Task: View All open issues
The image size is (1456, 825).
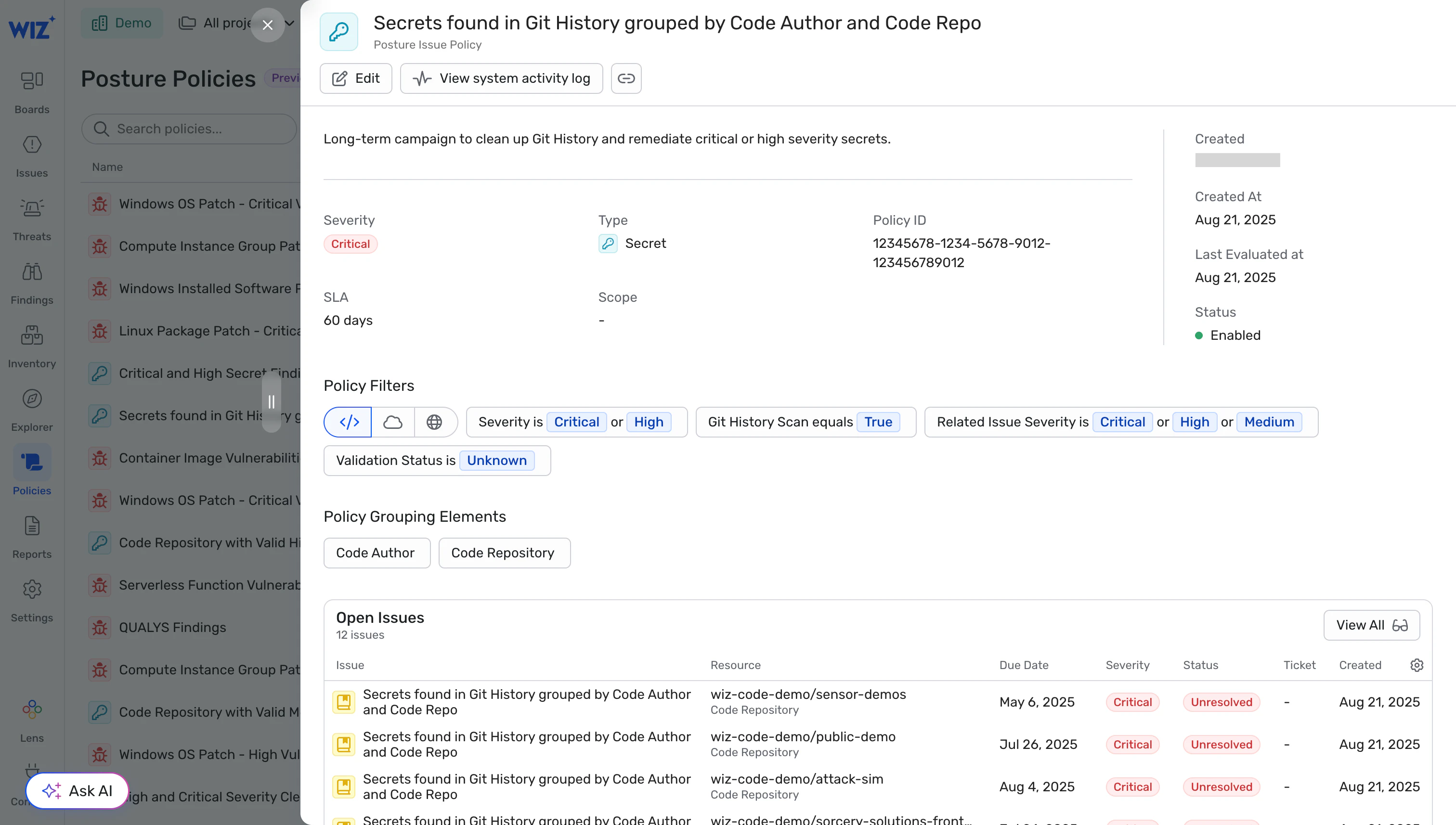Action: [1372, 625]
